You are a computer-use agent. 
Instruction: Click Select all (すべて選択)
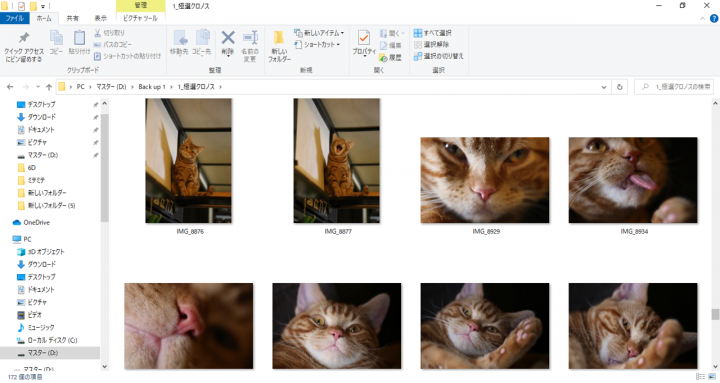click(x=433, y=33)
